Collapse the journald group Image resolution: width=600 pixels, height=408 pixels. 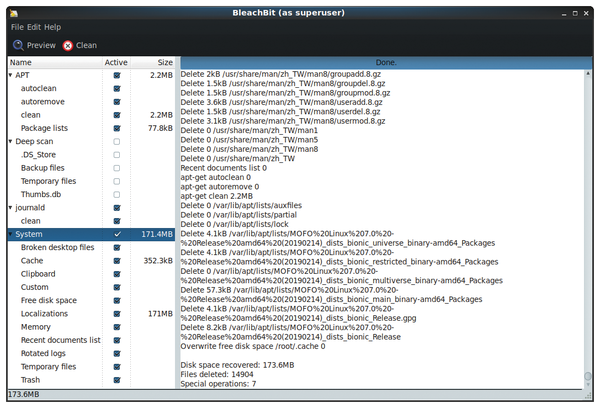click(x=11, y=207)
